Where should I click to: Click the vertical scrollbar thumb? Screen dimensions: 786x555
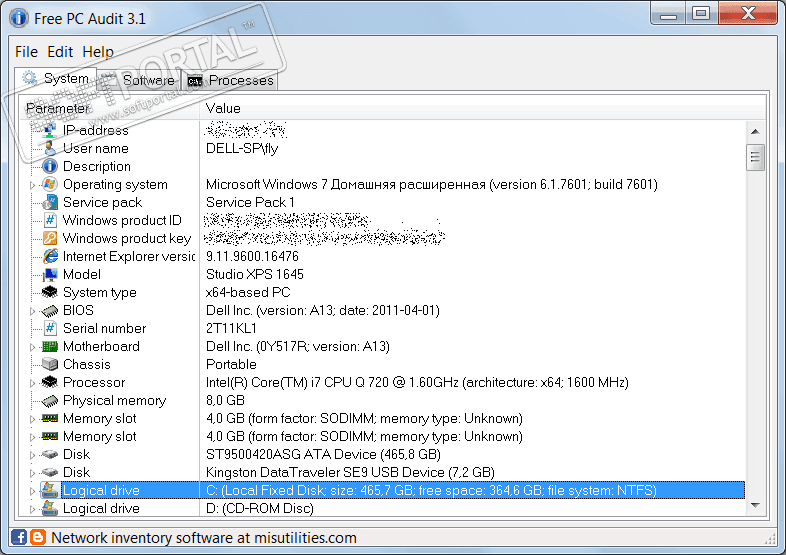click(x=755, y=157)
